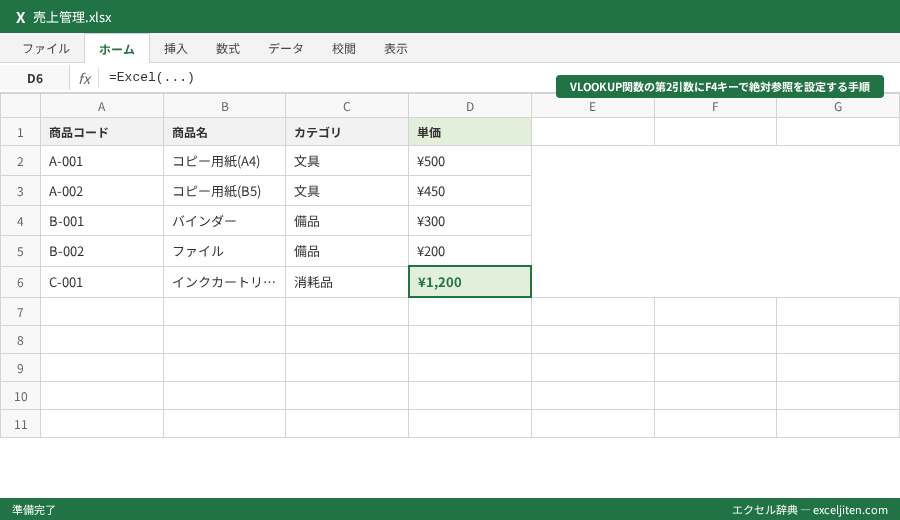Select the インクカートリ… cell
This screenshot has height=520, width=900.
224,282
